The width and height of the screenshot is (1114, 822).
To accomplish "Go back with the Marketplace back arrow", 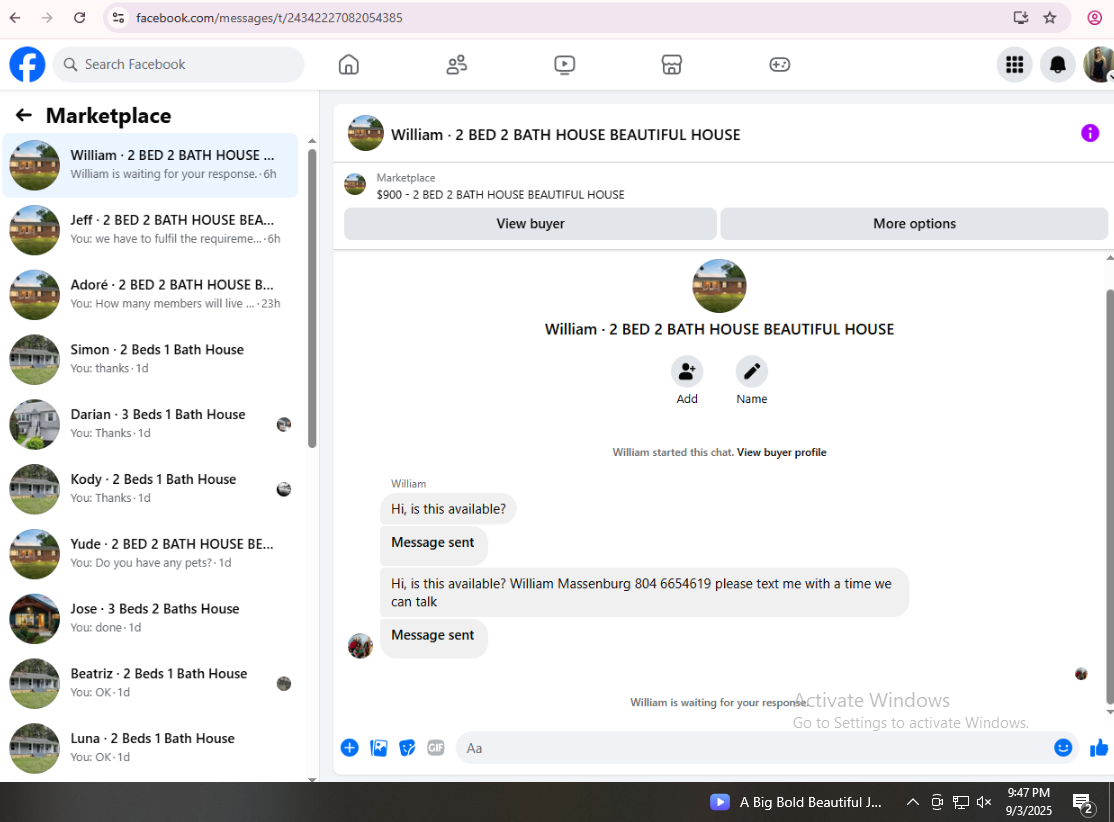I will [x=24, y=115].
